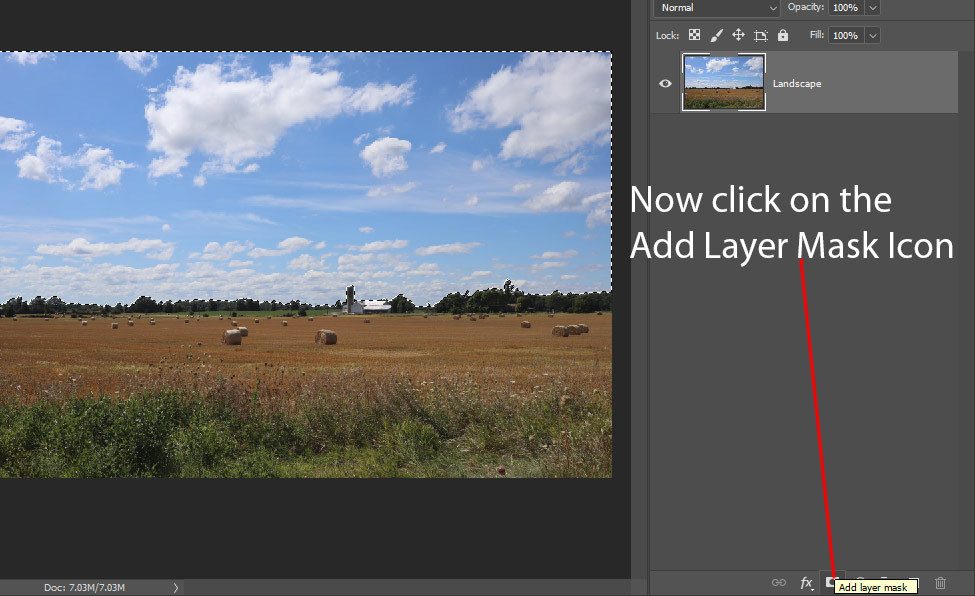Image resolution: width=975 pixels, height=596 pixels.
Task: Open the fx layer style menu
Action: 806,583
